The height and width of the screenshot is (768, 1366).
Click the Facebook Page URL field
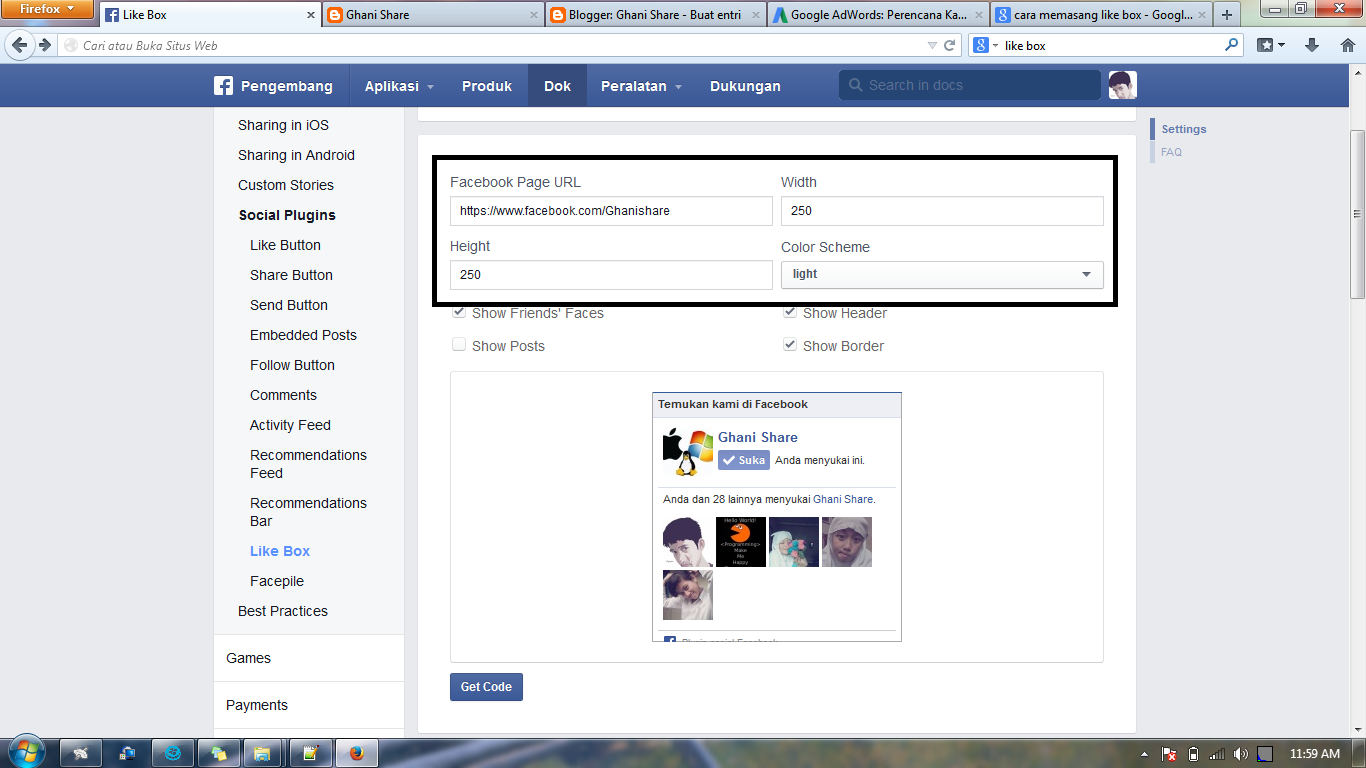tap(611, 211)
